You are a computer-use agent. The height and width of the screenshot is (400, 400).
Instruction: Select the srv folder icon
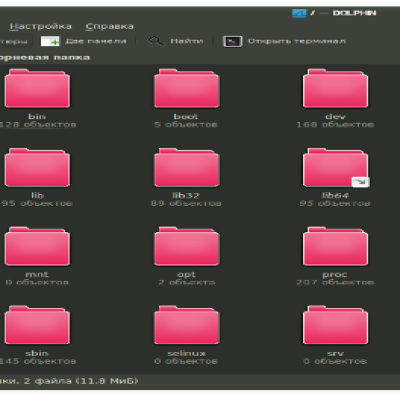pyautogui.click(x=335, y=325)
